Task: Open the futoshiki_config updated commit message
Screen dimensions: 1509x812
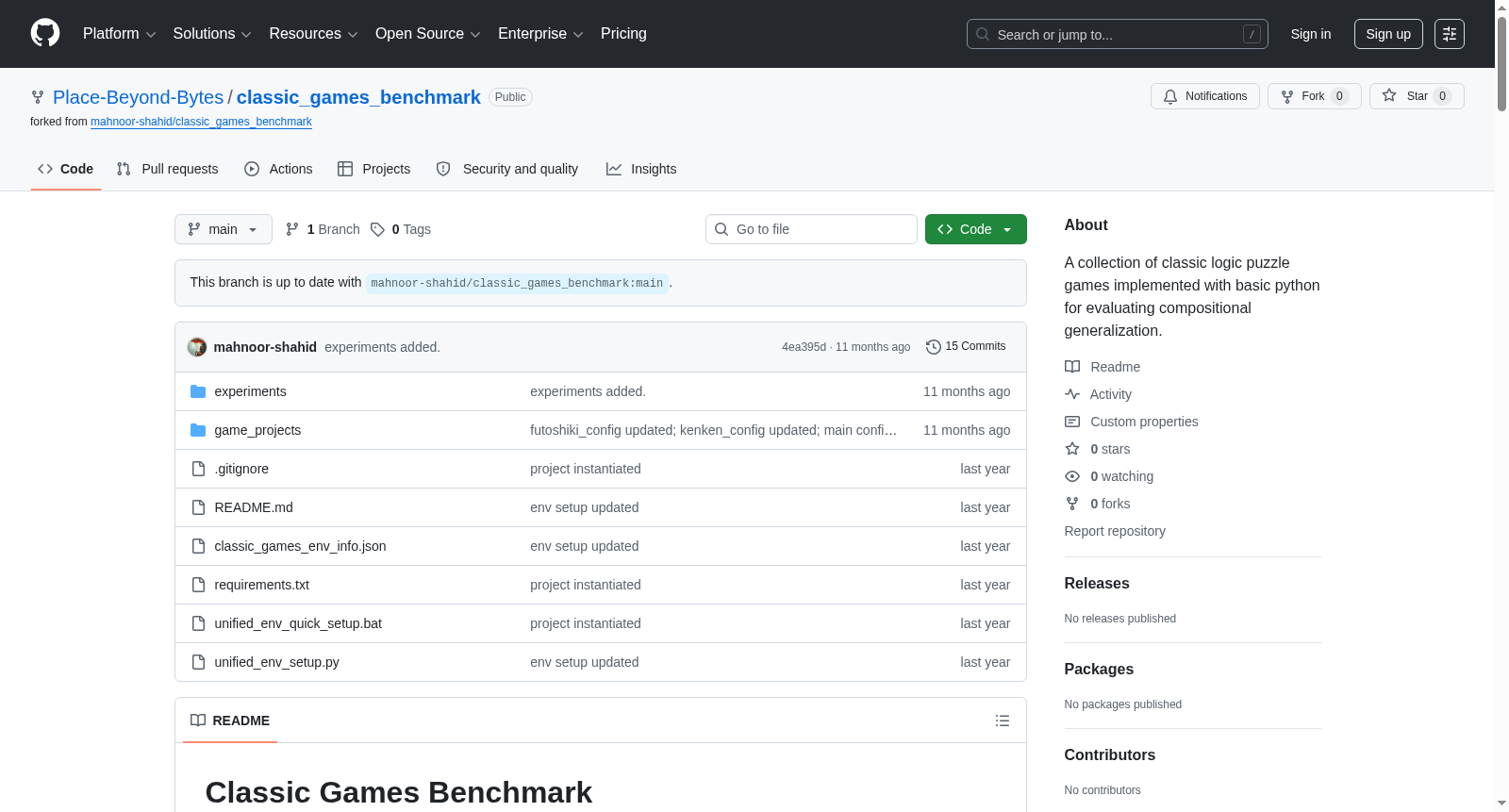Action: click(x=714, y=430)
